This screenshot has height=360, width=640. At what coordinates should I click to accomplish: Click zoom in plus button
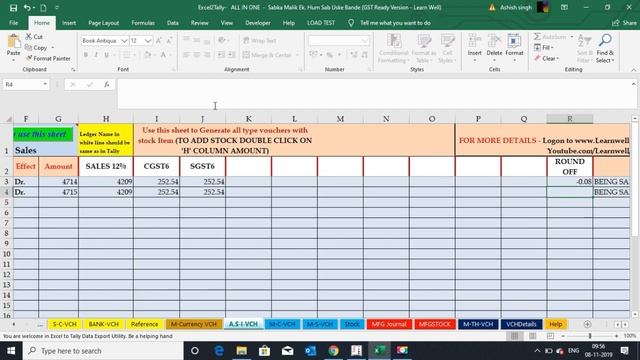[x=616, y=336]
